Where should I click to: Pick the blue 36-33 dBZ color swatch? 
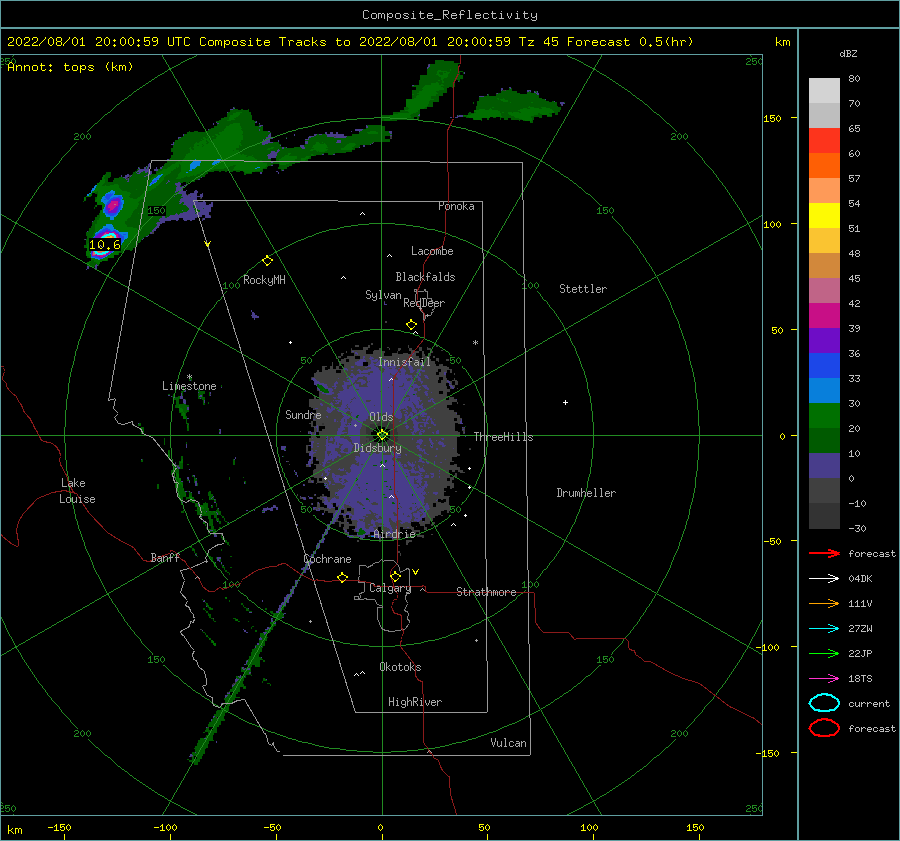824,366
